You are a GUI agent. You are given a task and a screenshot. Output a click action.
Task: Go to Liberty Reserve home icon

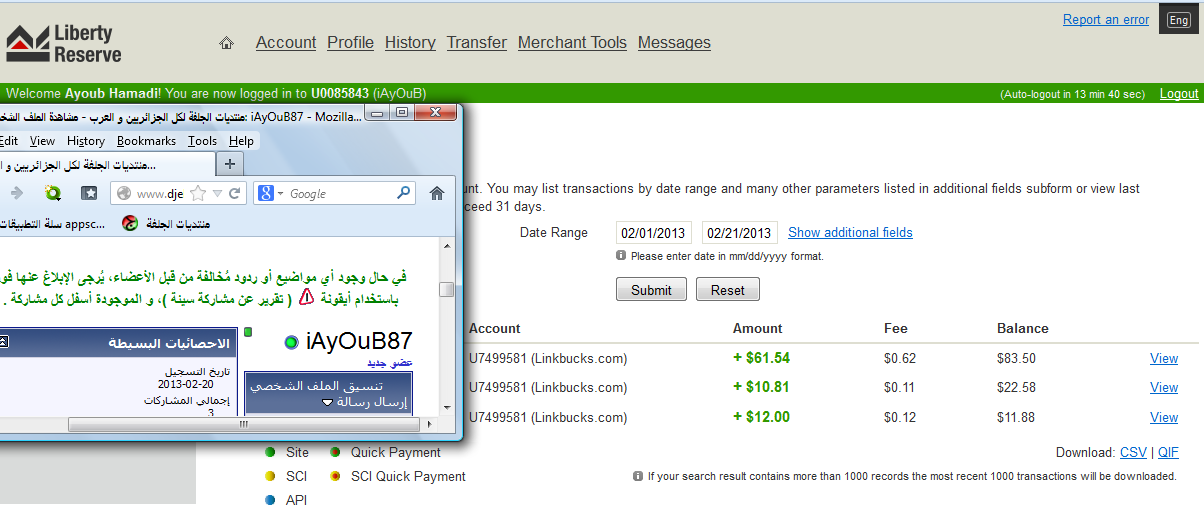pyautogui.click(x=226, y=43)
